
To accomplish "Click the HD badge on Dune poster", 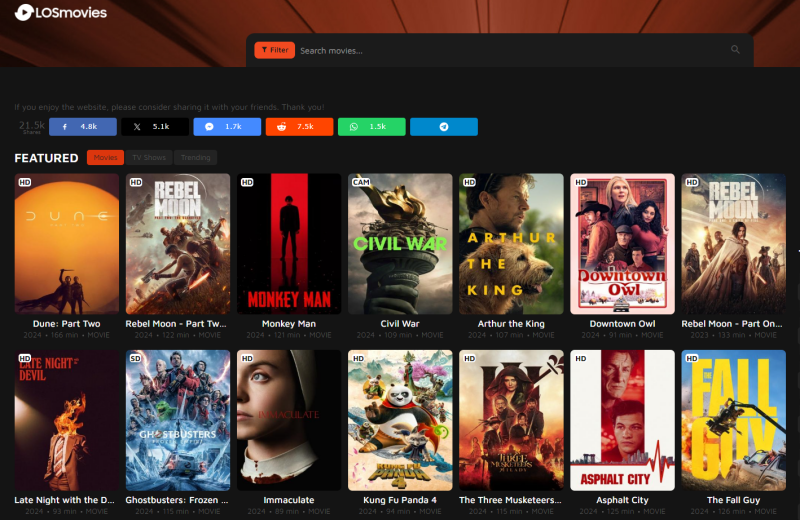I will (25, 182).
